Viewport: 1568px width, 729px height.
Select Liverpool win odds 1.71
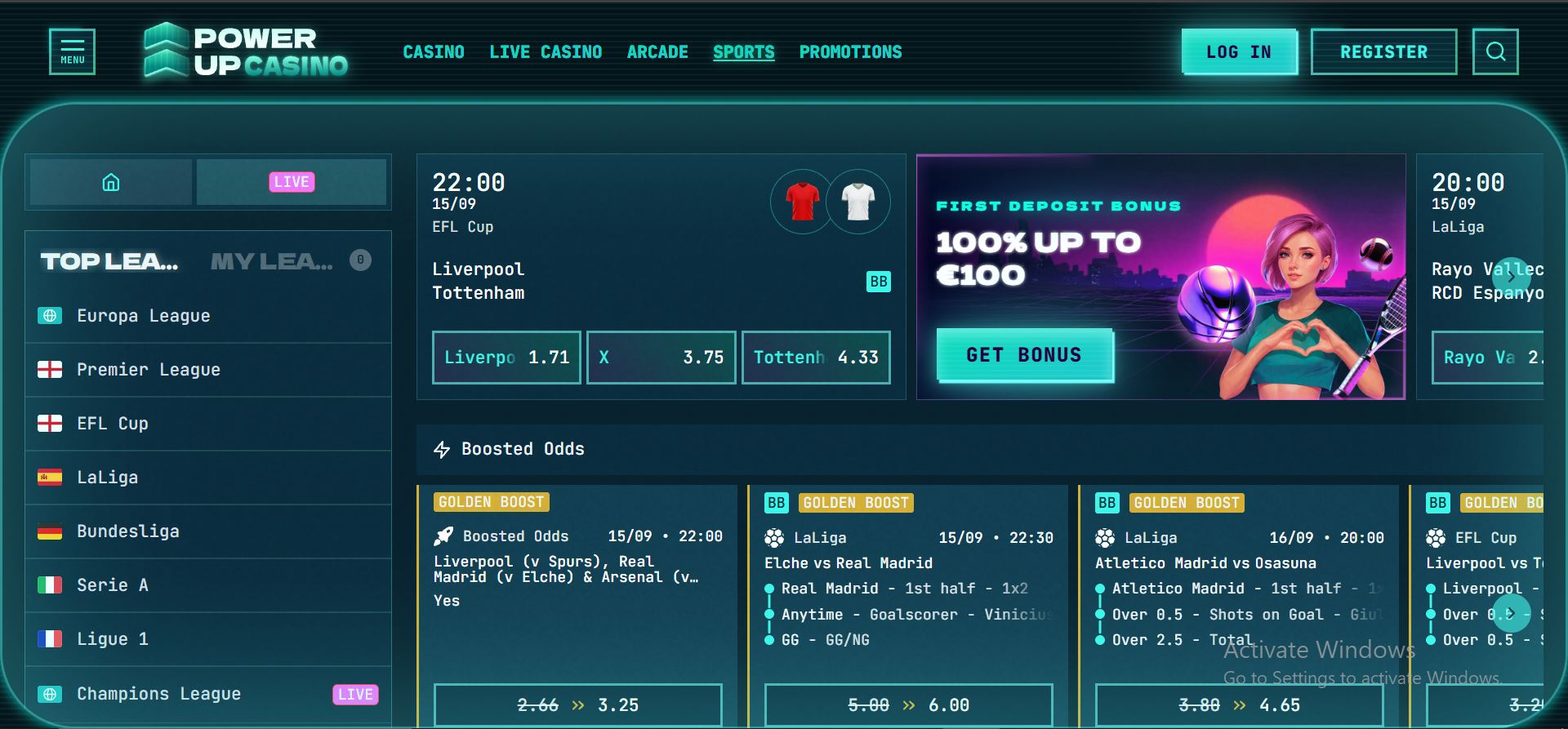(506, 358)
